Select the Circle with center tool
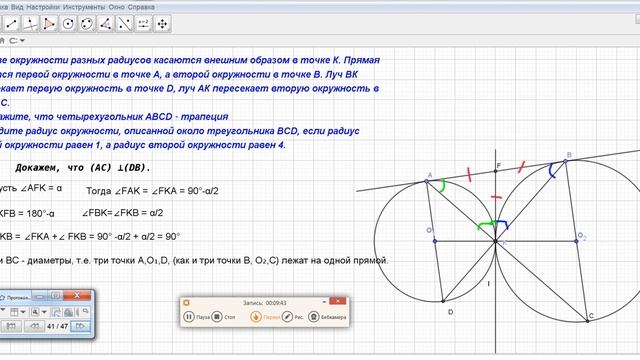 coord(68,24)
